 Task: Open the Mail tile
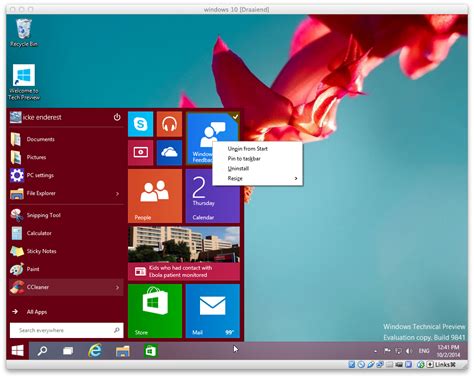[x=213, y=311]
